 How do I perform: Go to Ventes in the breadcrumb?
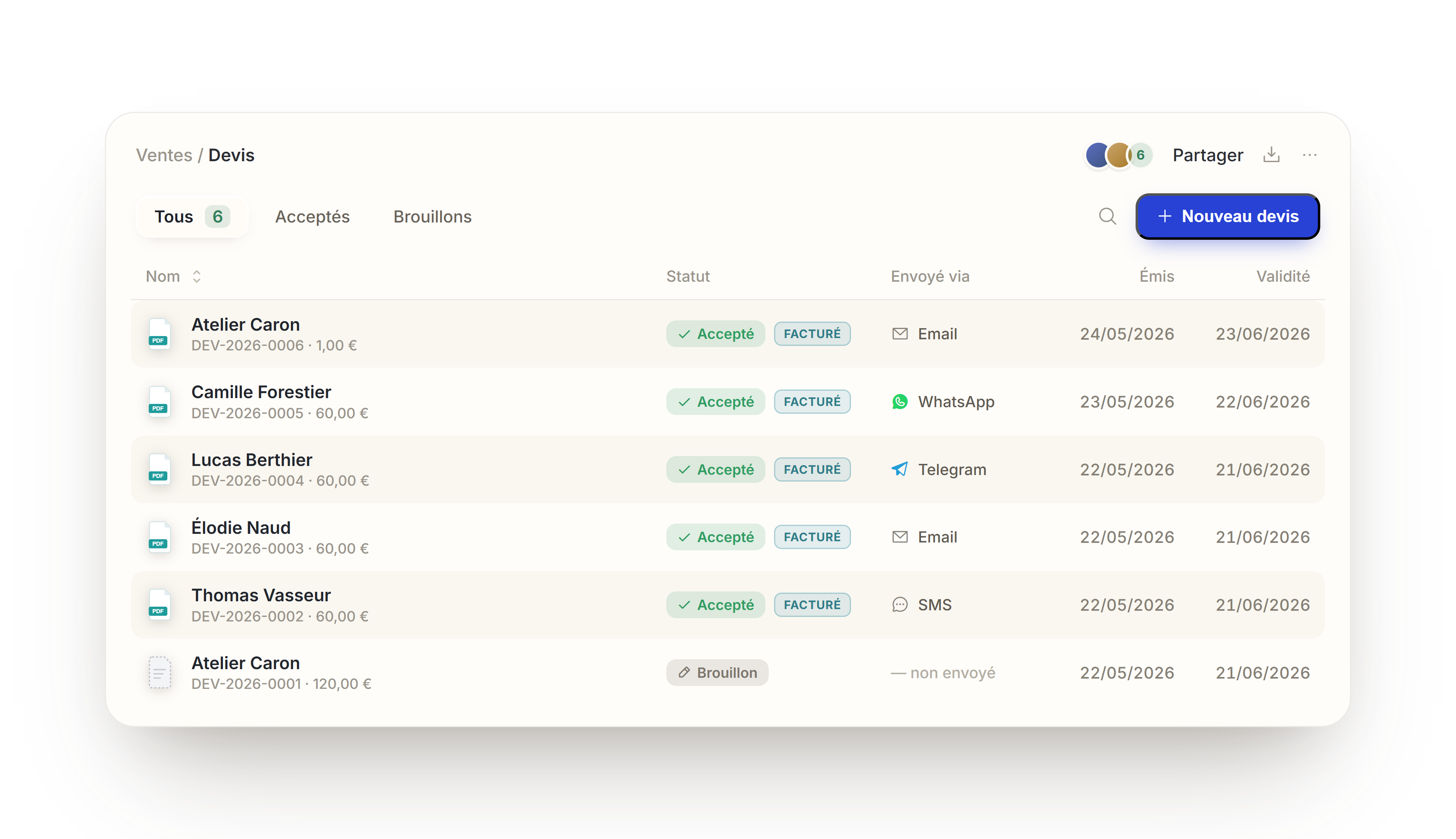[x=164, y=155]
